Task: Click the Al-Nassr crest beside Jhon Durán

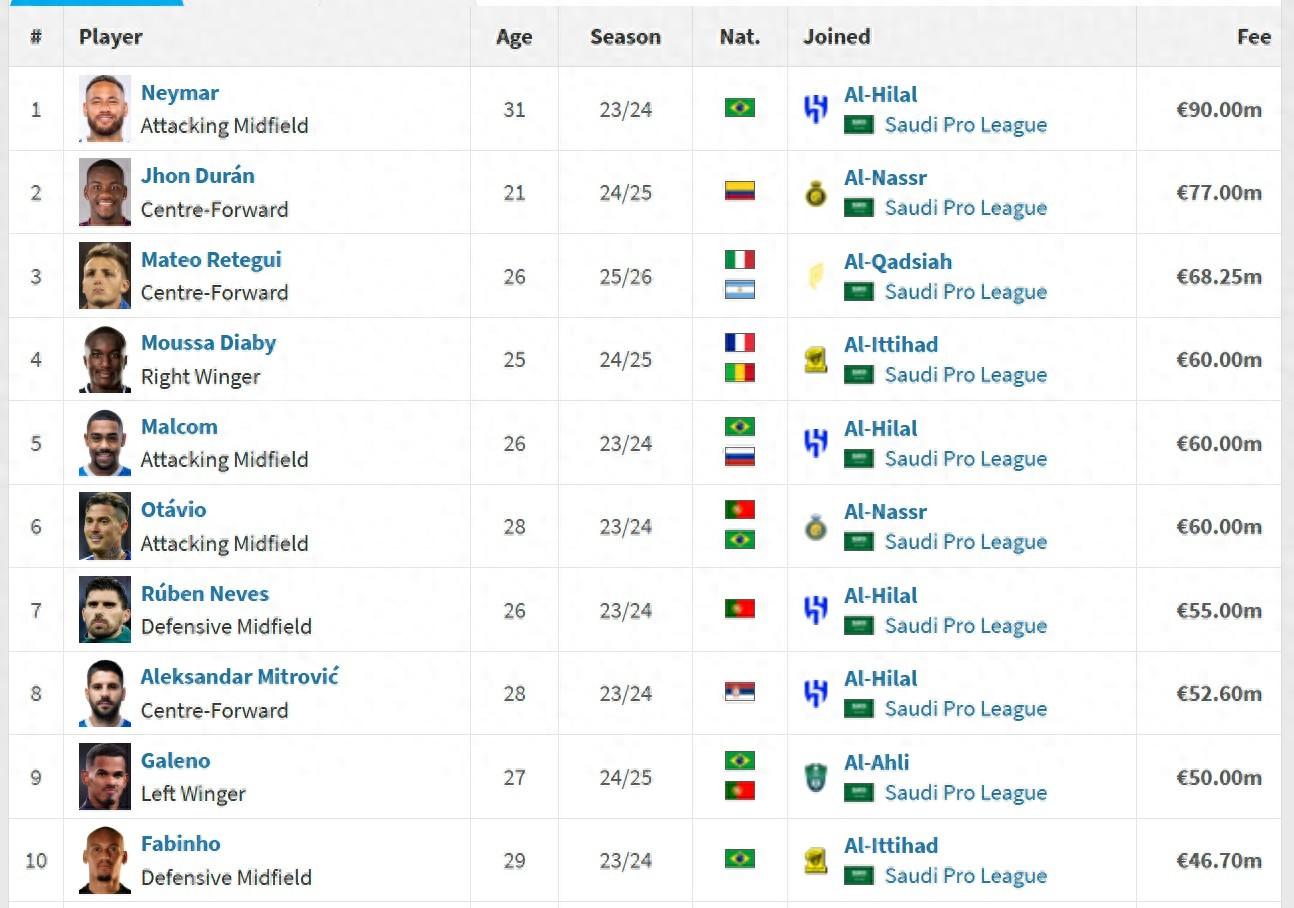Action: pyautogui.click(x=816, y=193)
